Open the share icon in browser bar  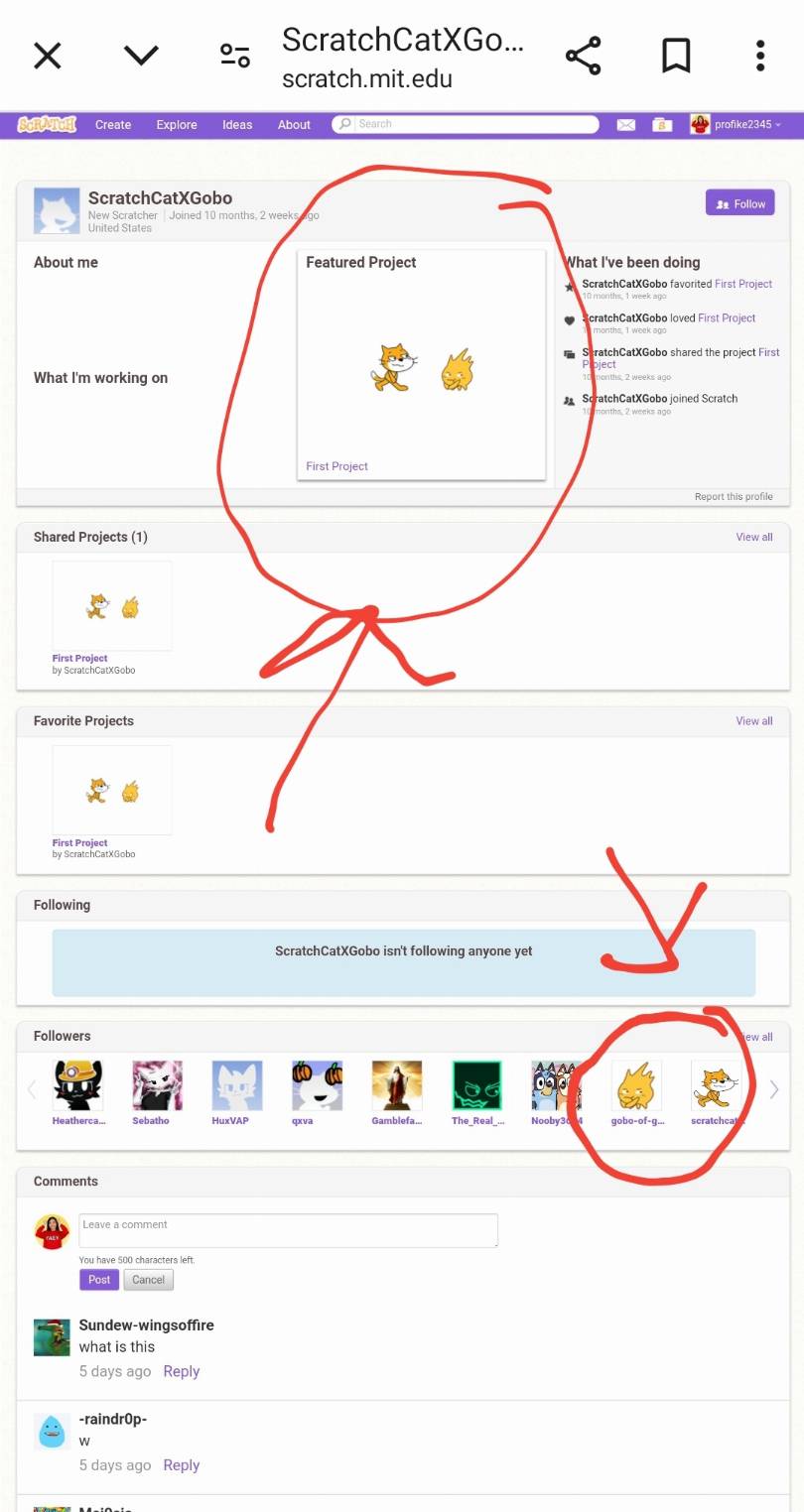tap(584, 56)
